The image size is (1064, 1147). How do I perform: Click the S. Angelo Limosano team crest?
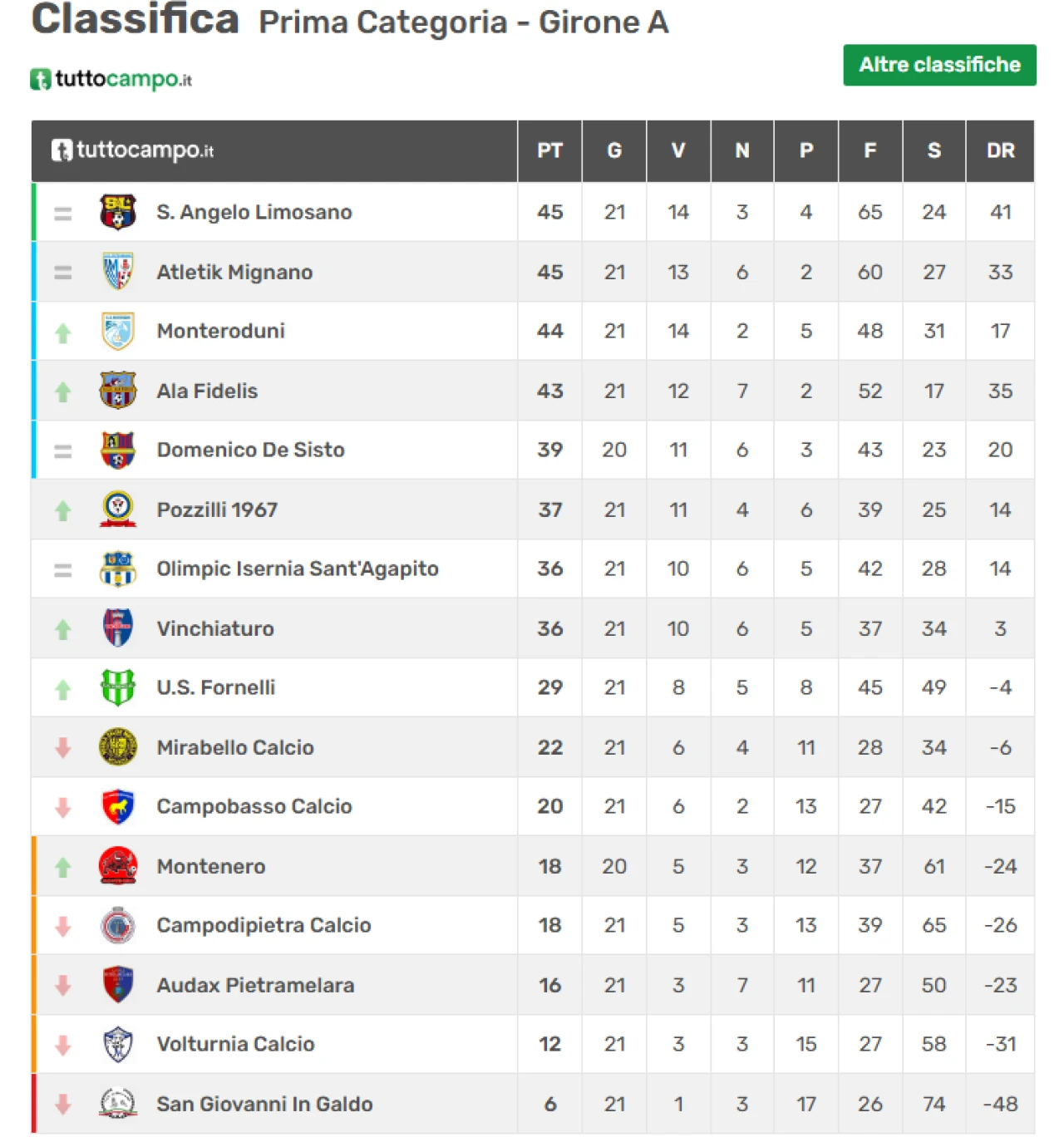[118, 212]
